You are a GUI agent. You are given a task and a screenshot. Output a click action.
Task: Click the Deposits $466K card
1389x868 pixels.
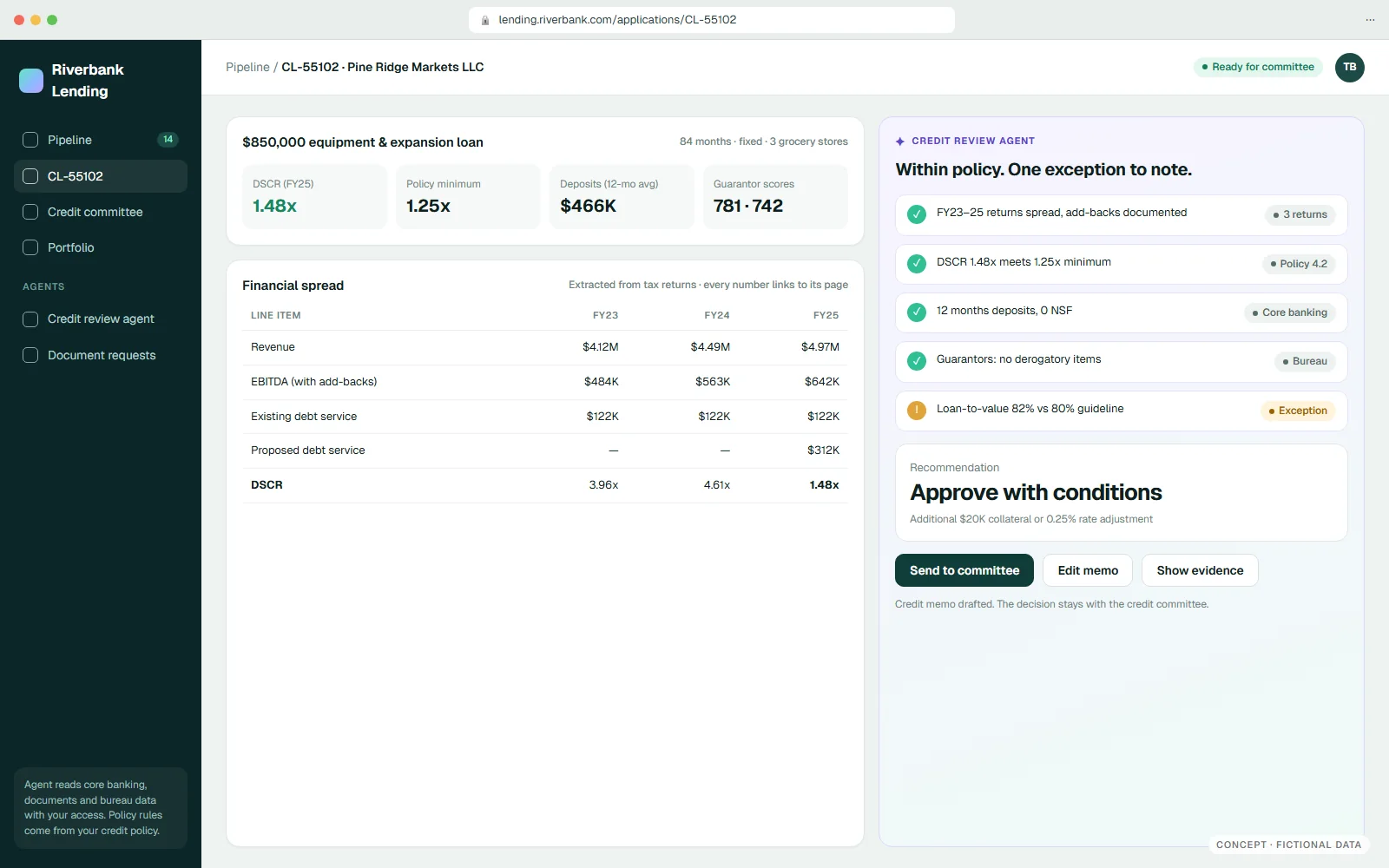[x=622, y=197]
